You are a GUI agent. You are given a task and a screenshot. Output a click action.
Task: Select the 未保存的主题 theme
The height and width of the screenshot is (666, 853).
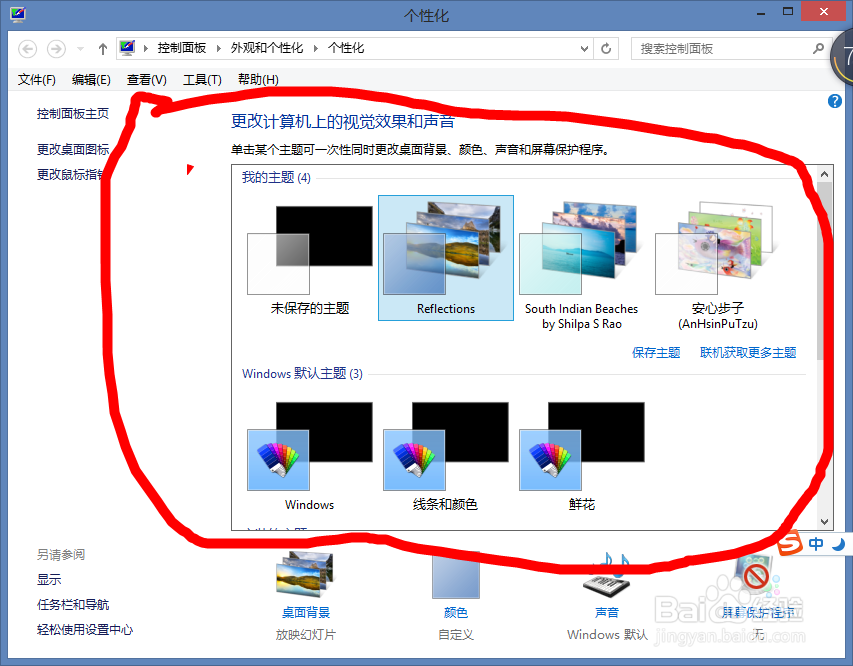tap(310, 258)
